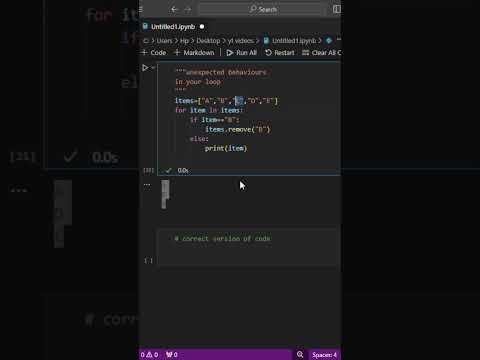Click the empty execution count brackets of second cell
The width and height of the screenshot is (480, 360).
[x=148, y=260]
